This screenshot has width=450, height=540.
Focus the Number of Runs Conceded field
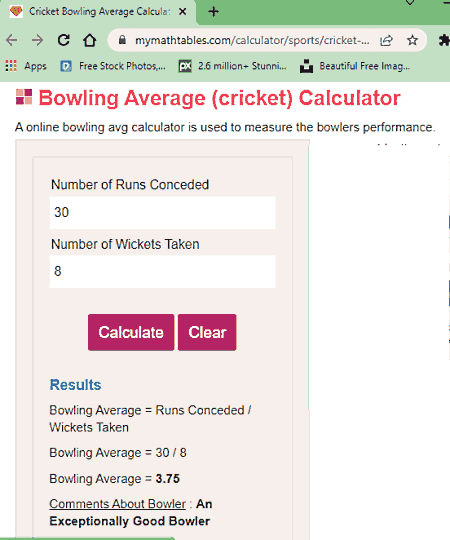tap(163, 212)
